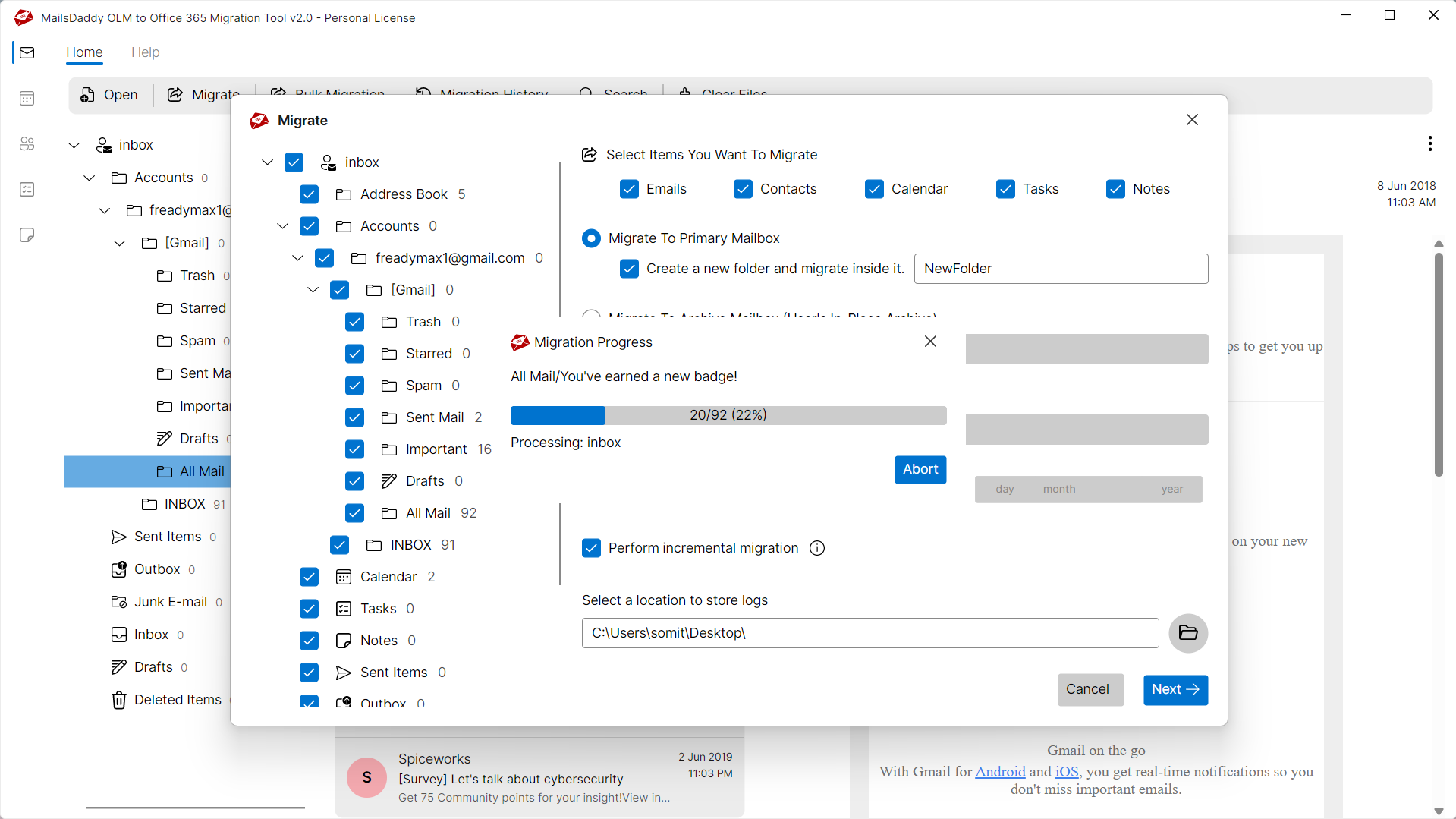This screenshot has height=819, width=1456.
Task: Select Junk E-mail folder in main tree
Action: point(166,602)
